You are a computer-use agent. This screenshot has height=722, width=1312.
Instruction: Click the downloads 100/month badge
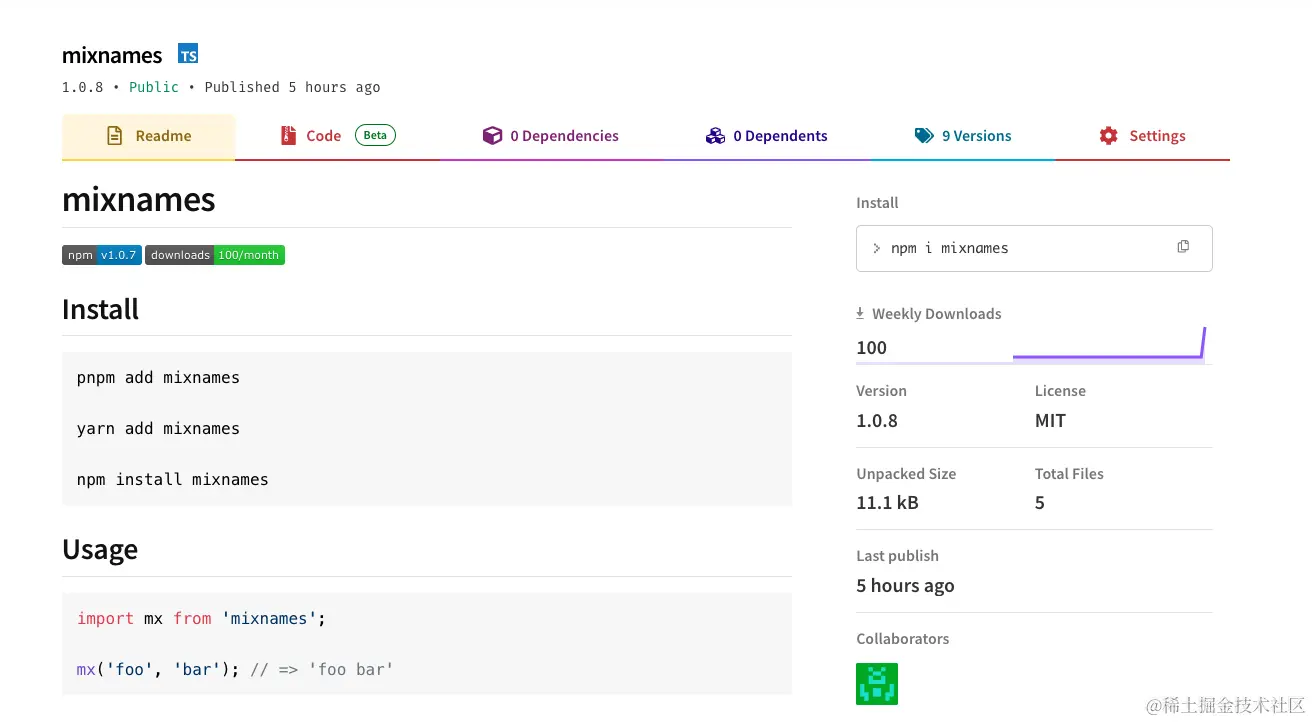tap(215, 255)
